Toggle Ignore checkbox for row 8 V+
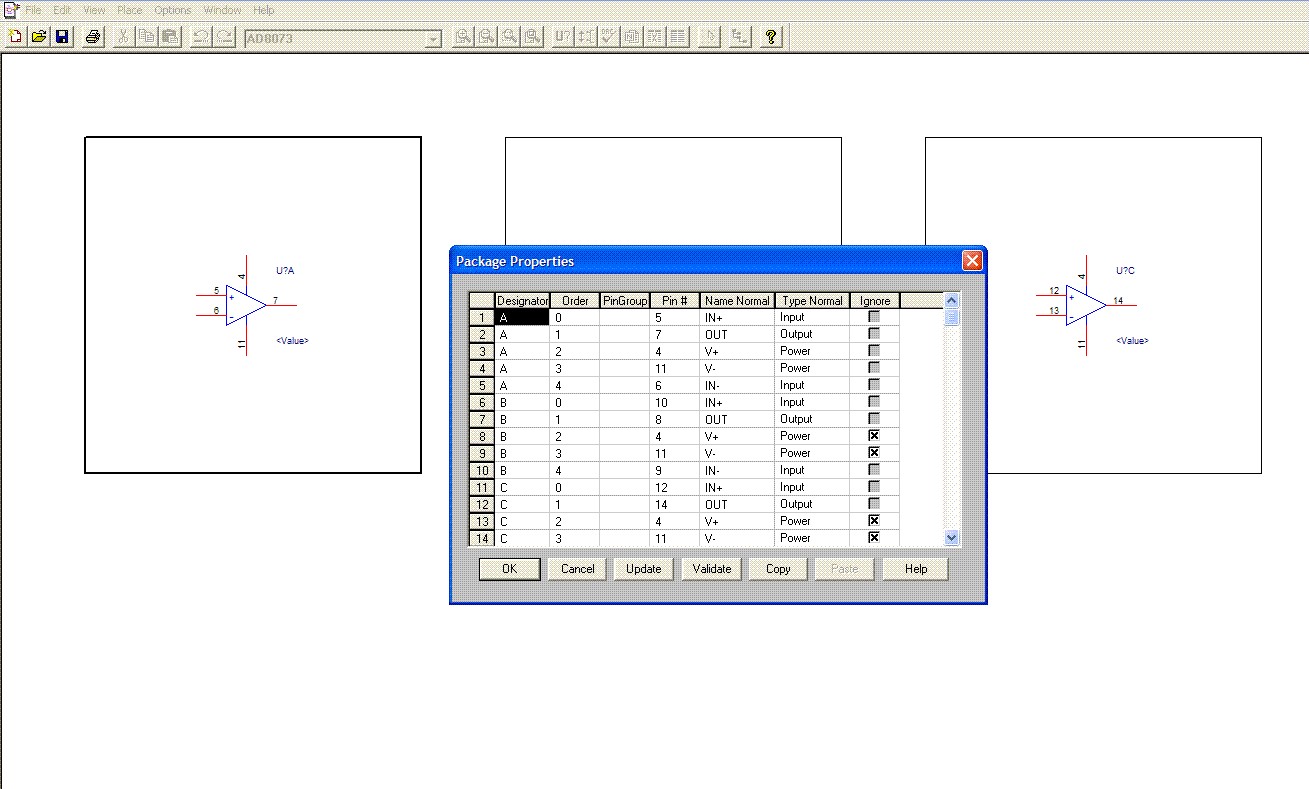The width and height of the screenshot is (1309, 789). [x=874, y=436]
